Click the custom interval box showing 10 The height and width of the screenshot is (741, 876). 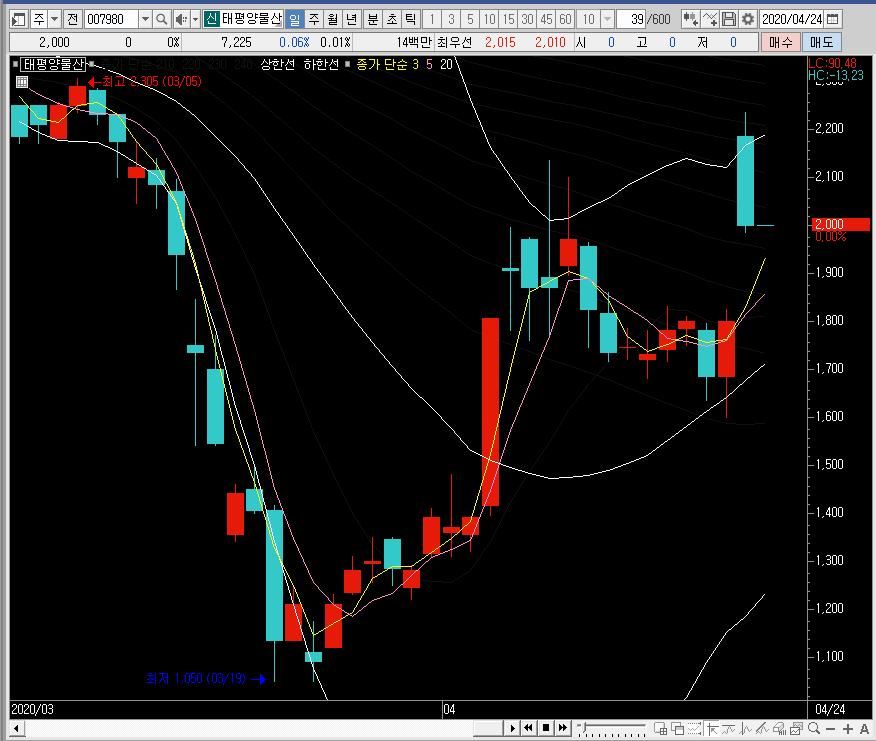tap(588, 20)
